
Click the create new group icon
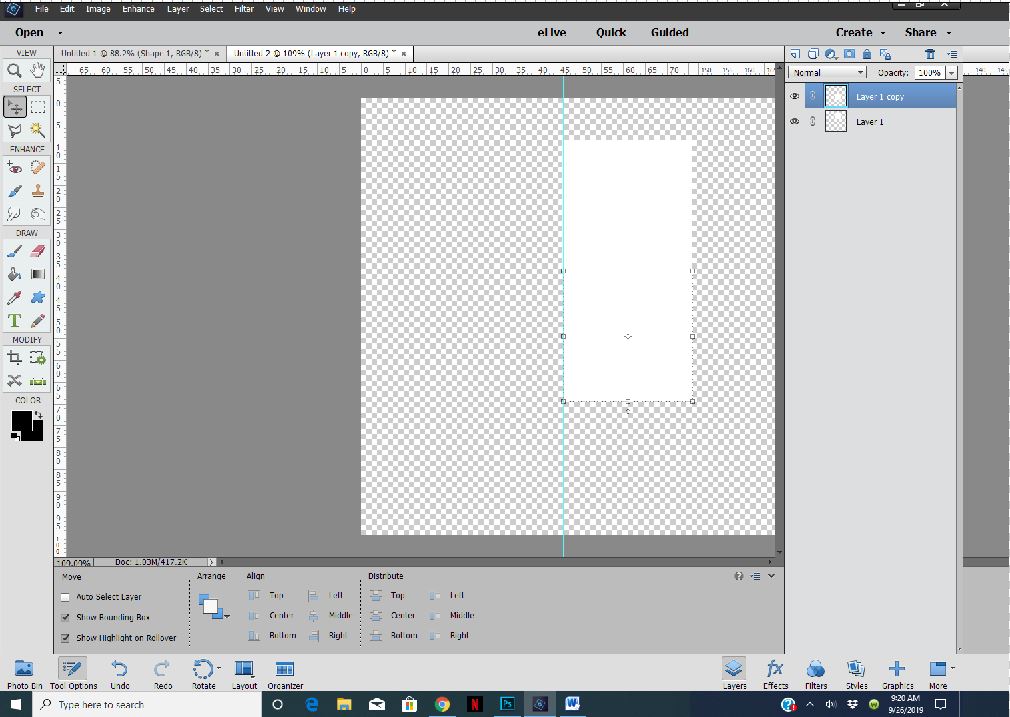[813, 54]
